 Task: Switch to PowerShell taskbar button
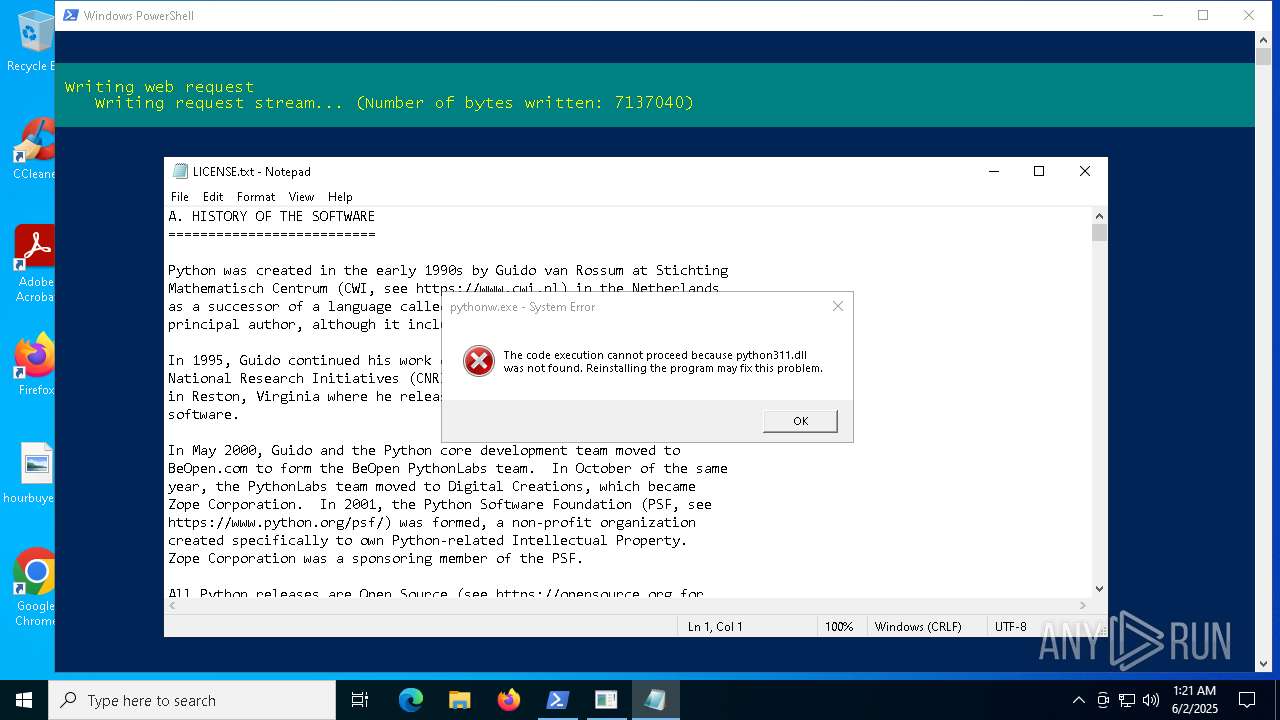pos(558,700)
